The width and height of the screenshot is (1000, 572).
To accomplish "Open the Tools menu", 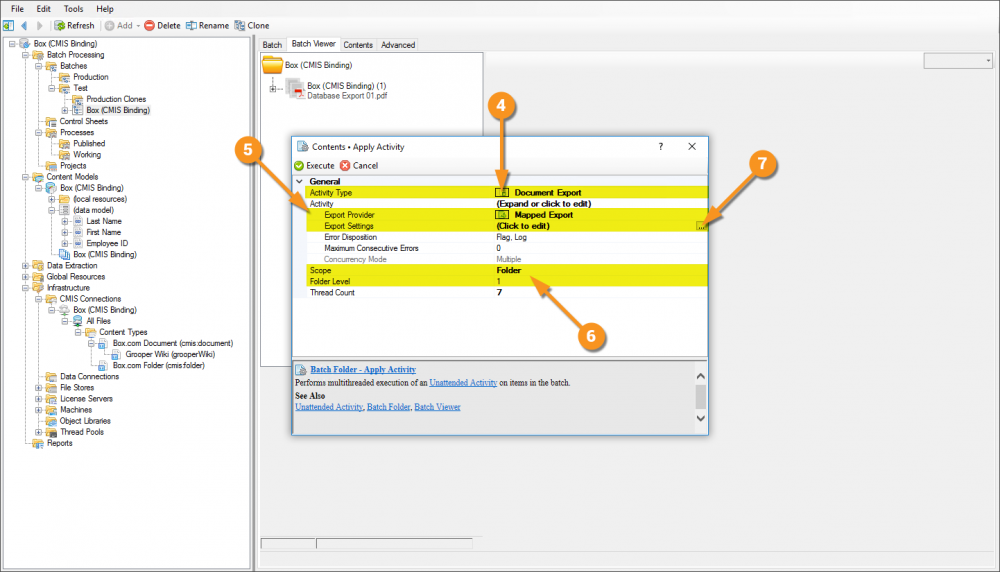I will (73, 9).
